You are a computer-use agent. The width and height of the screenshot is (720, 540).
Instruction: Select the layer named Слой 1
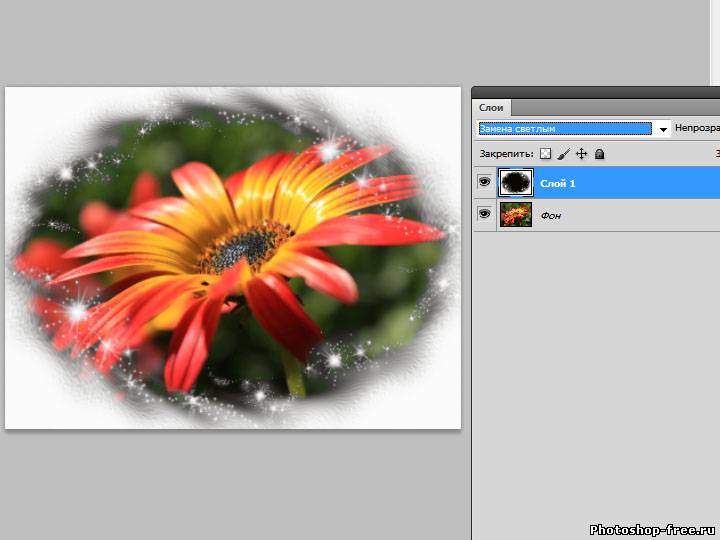tap(558, 184)
